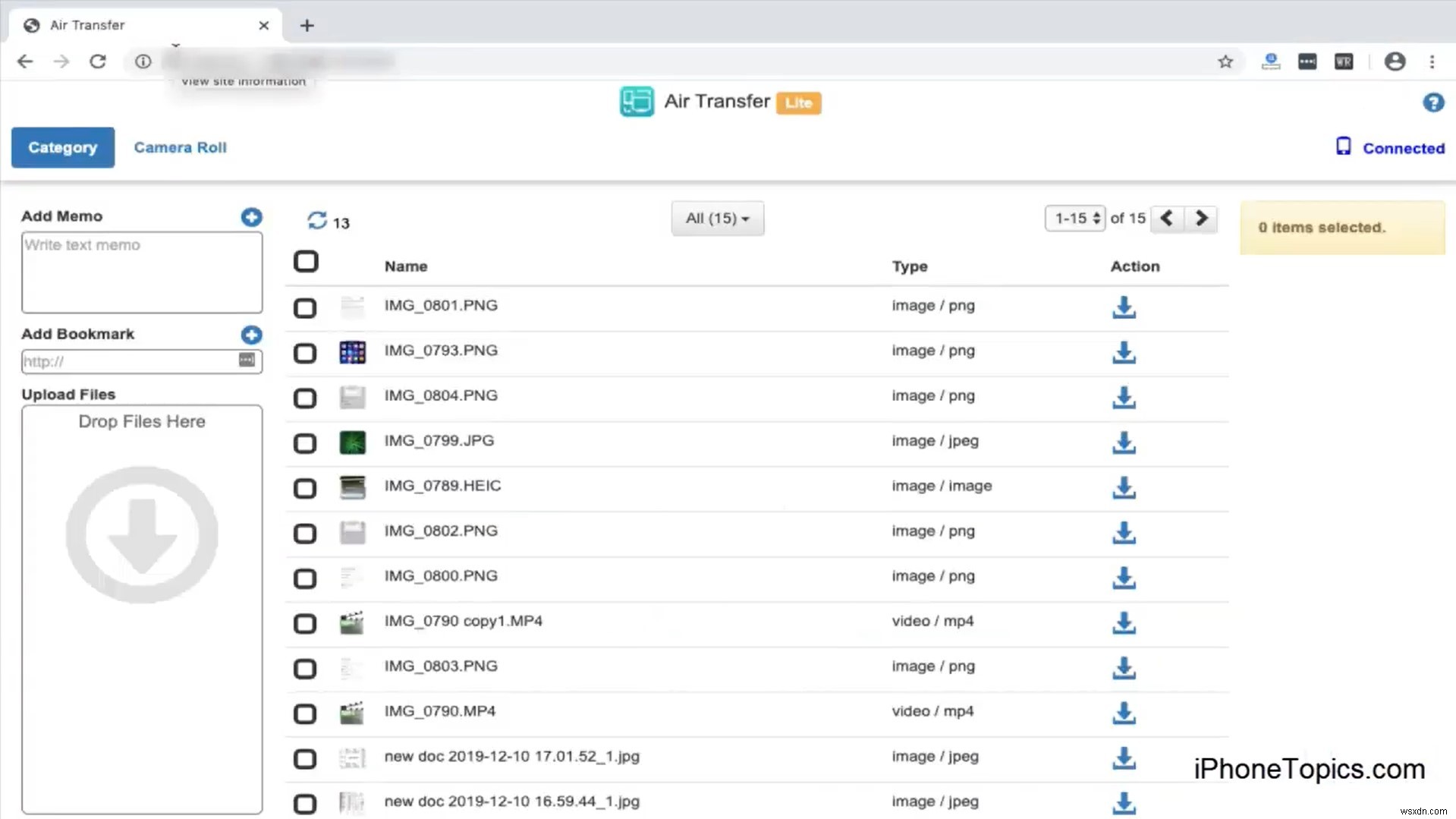Viewport: 1456px width, 819px height.
Task: Click the Add Bookmark plus icon
Action: tap(251, 335)
